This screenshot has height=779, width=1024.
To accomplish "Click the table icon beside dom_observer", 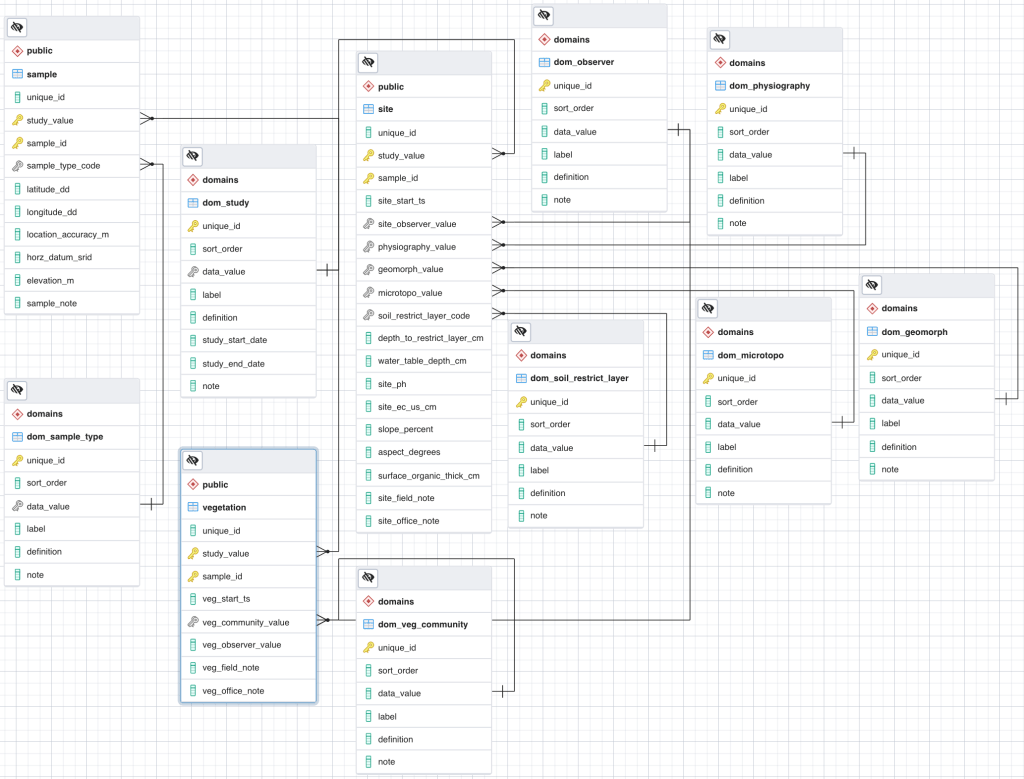I will tap(544, 62).
